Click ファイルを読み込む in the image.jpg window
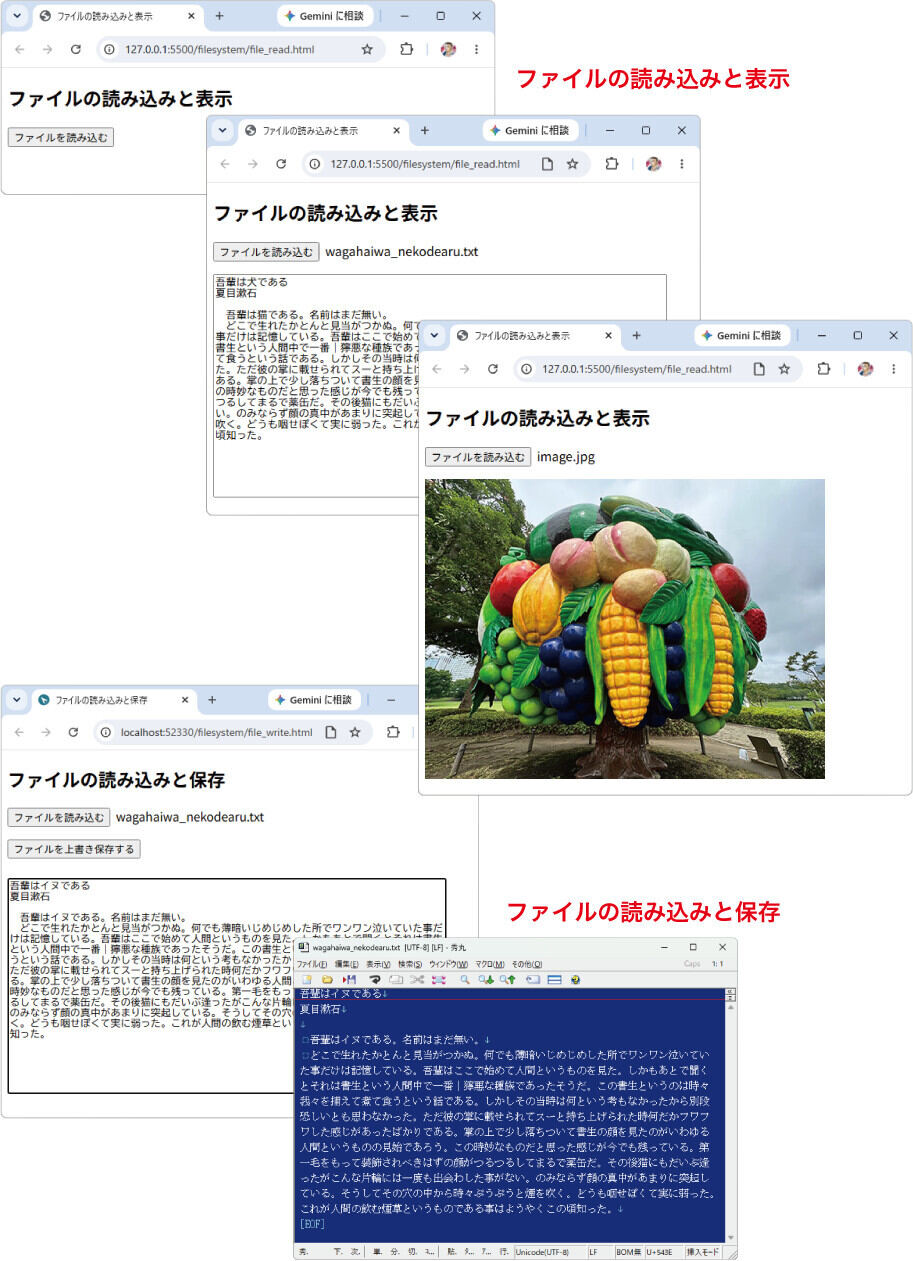This screenshot has width=913, height=1261. 478,457
